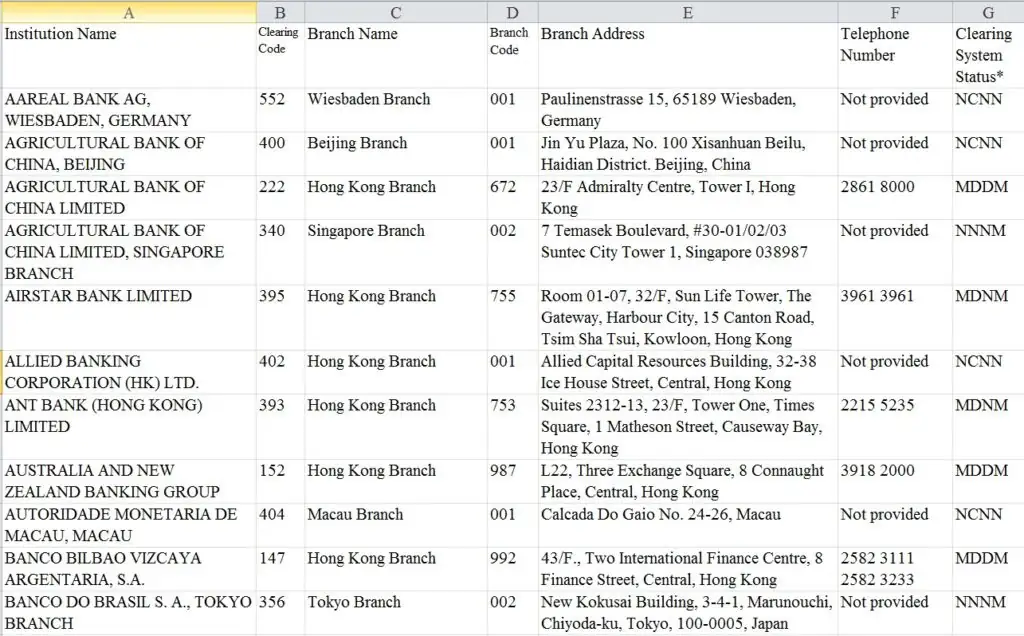
Task: Select column F header
Action: (x=894, y=12)
